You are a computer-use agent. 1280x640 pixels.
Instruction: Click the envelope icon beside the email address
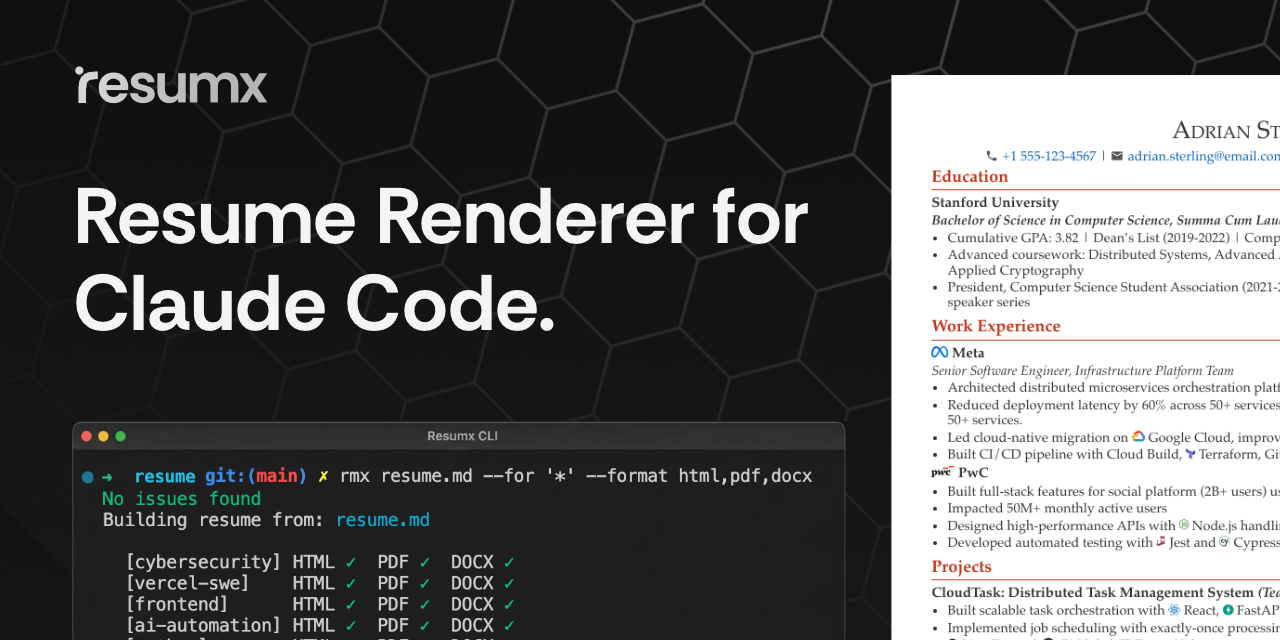pyautogui.click(x=1117, y=156)
